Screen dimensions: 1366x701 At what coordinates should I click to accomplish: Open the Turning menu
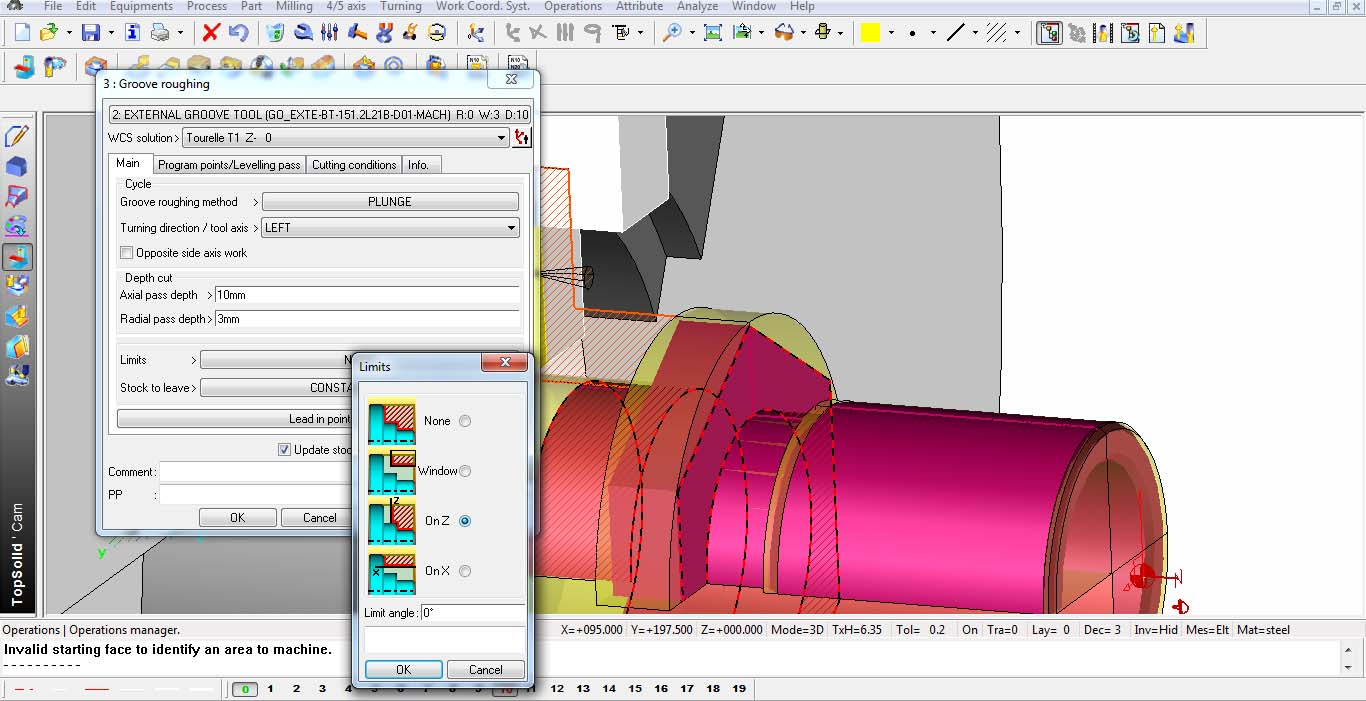tap(401, 6)
